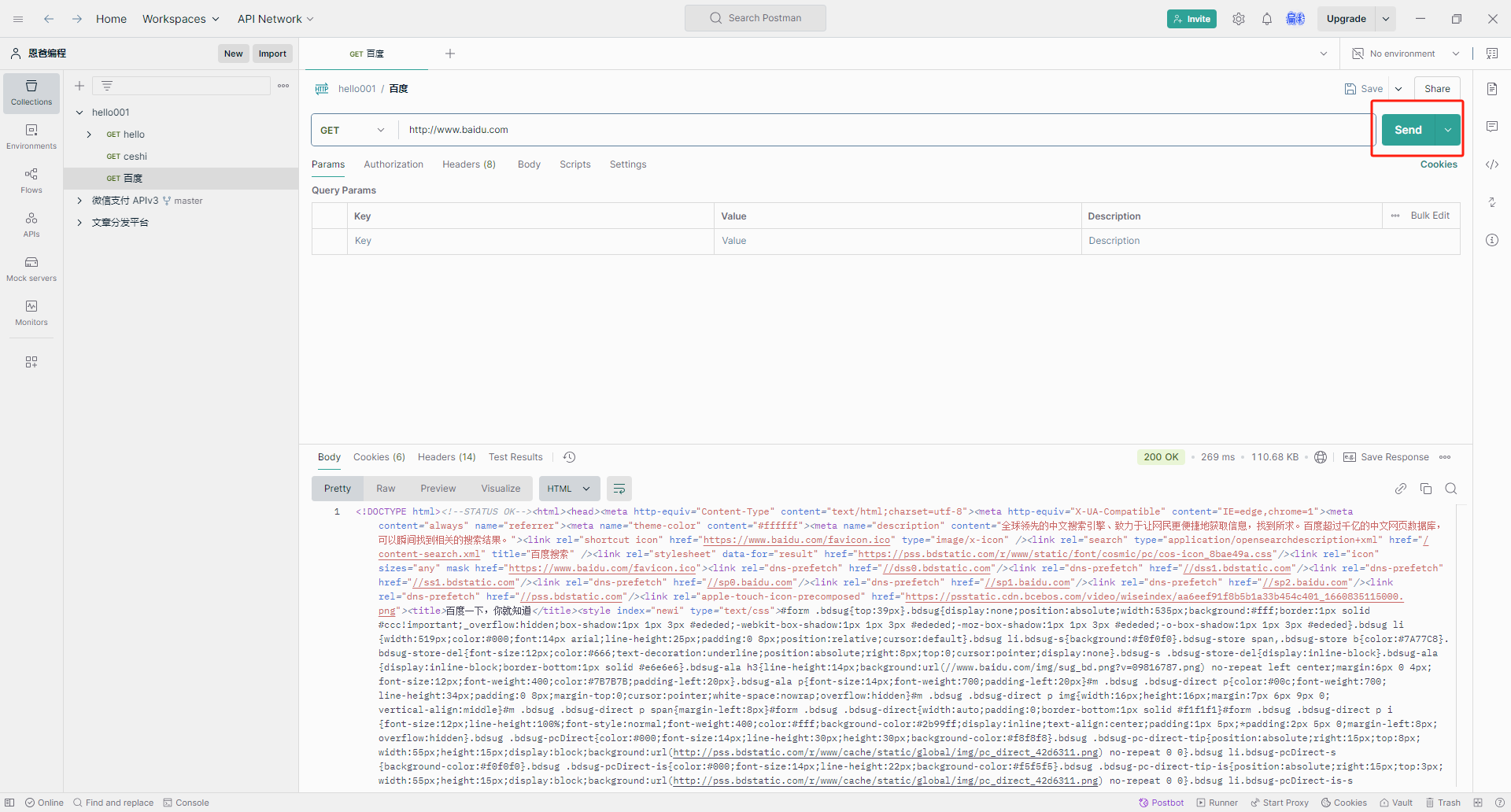
Task: Open the settings gear icon
Action: point(1239,19)
